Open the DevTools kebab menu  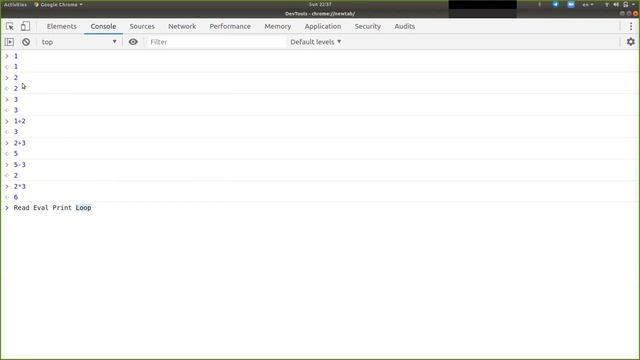coord(631,27)
